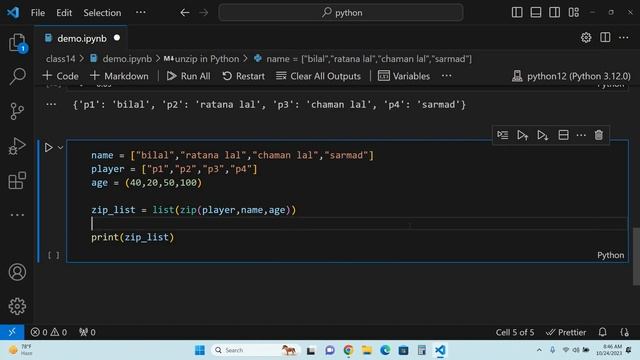Screen dimensions: 640x360
Task: Click Run All in notebook toolbar
Action: 188,76
